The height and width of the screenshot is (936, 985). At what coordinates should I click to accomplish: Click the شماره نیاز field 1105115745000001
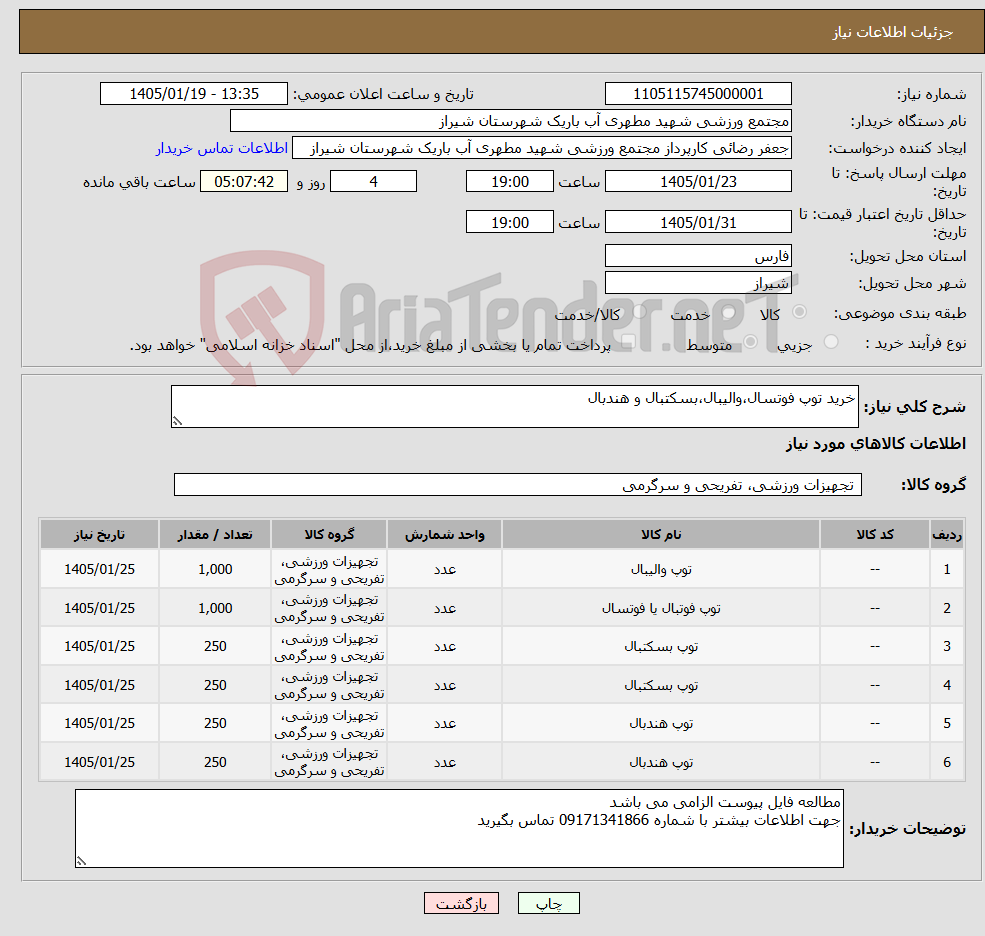(698, 94)
